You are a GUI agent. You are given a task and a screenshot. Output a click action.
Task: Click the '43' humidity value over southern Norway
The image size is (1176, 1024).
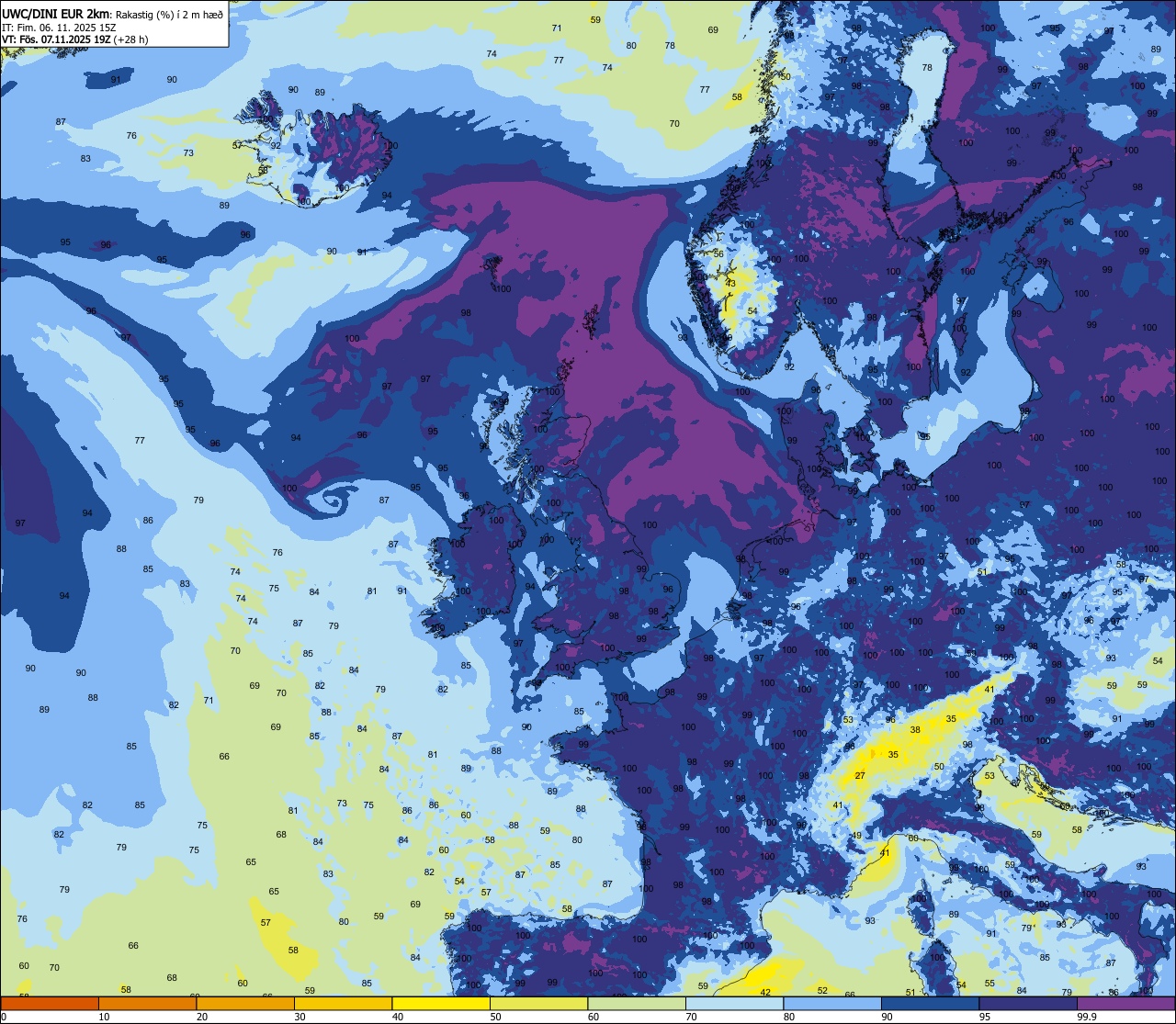(x=730, y=284)
